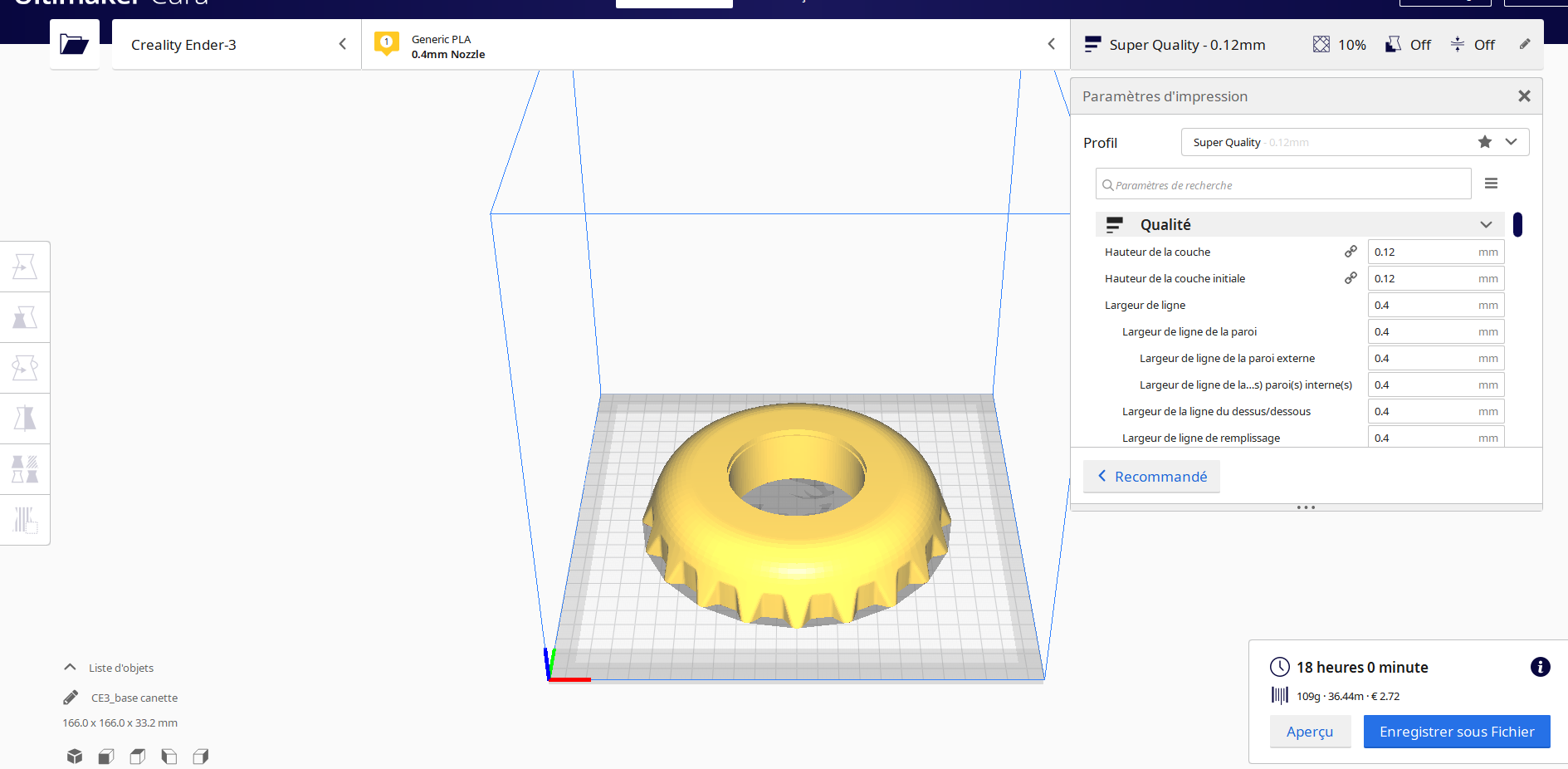Click pencil icon next to CE3_base canette

point(71,698)
